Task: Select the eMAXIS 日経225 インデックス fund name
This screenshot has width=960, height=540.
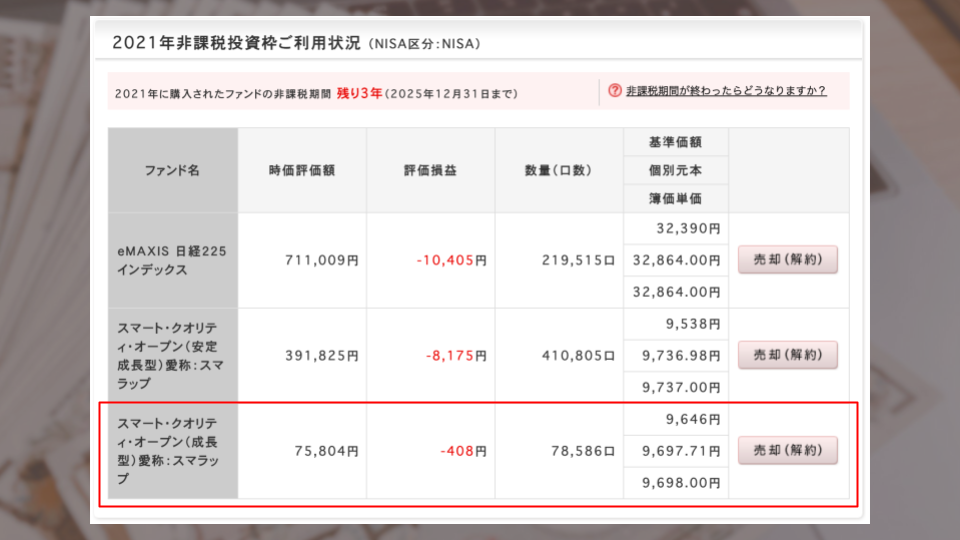Action: [169, 260]
